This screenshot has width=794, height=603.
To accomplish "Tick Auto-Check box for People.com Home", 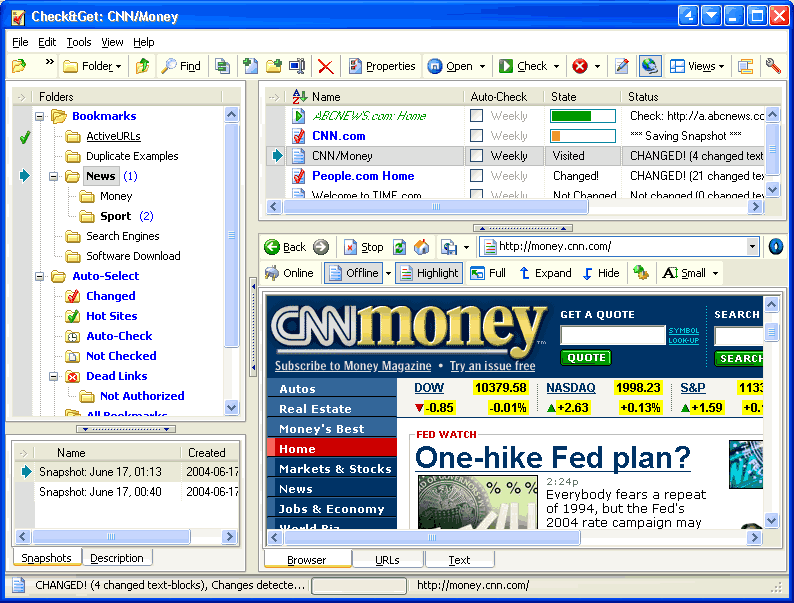I will click(x=477, y=176).
